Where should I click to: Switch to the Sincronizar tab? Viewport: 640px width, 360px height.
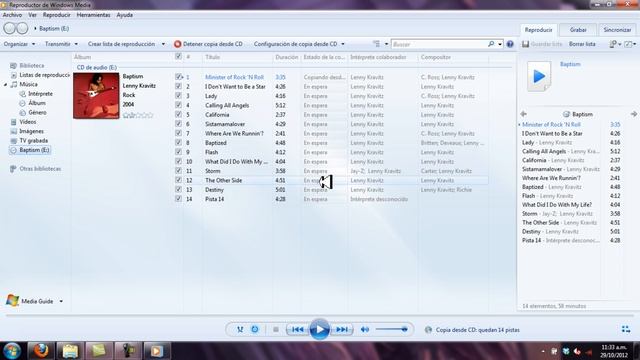(x=617, y=30)
